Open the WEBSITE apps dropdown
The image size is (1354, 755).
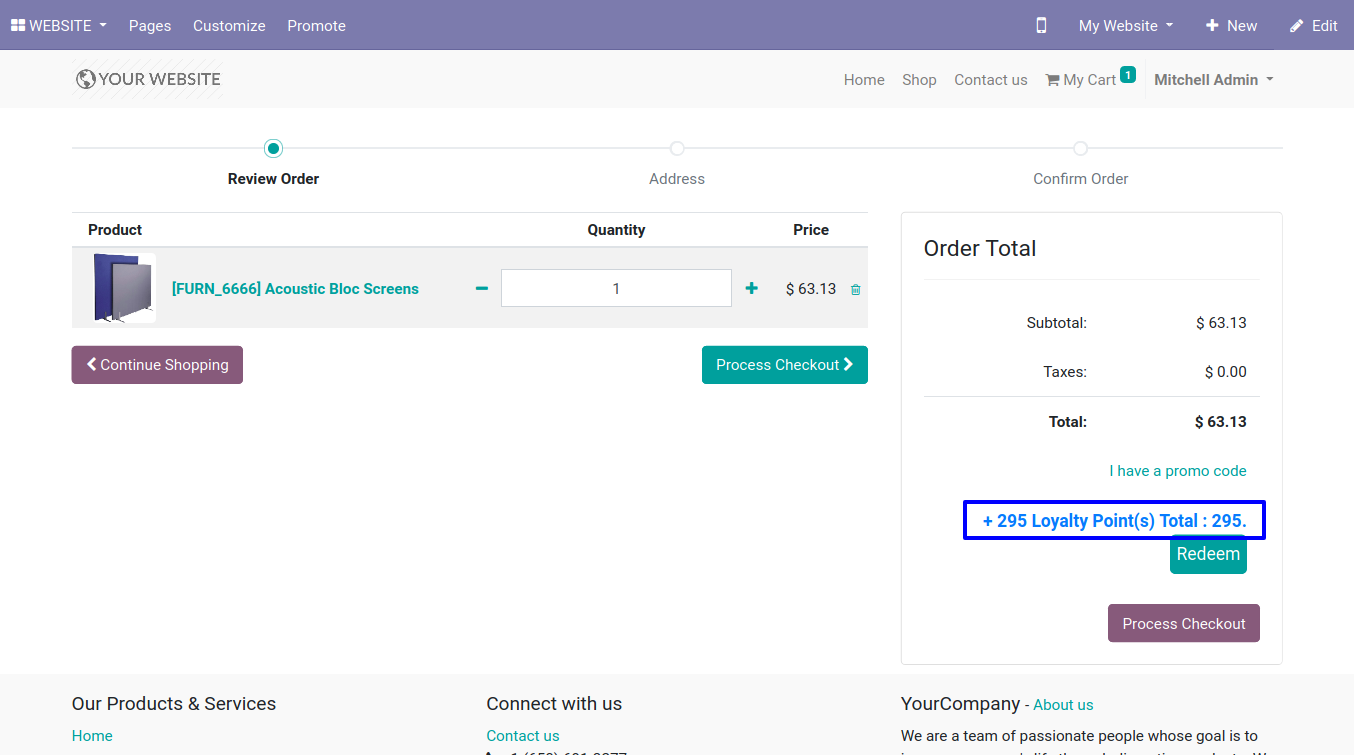[59, 26]
